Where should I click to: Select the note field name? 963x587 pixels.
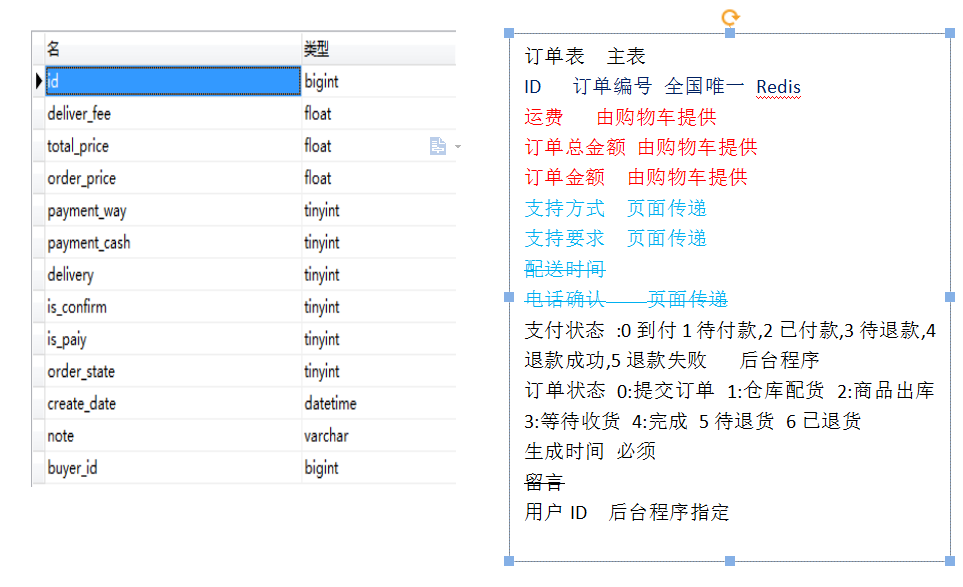tap(61, 436)
